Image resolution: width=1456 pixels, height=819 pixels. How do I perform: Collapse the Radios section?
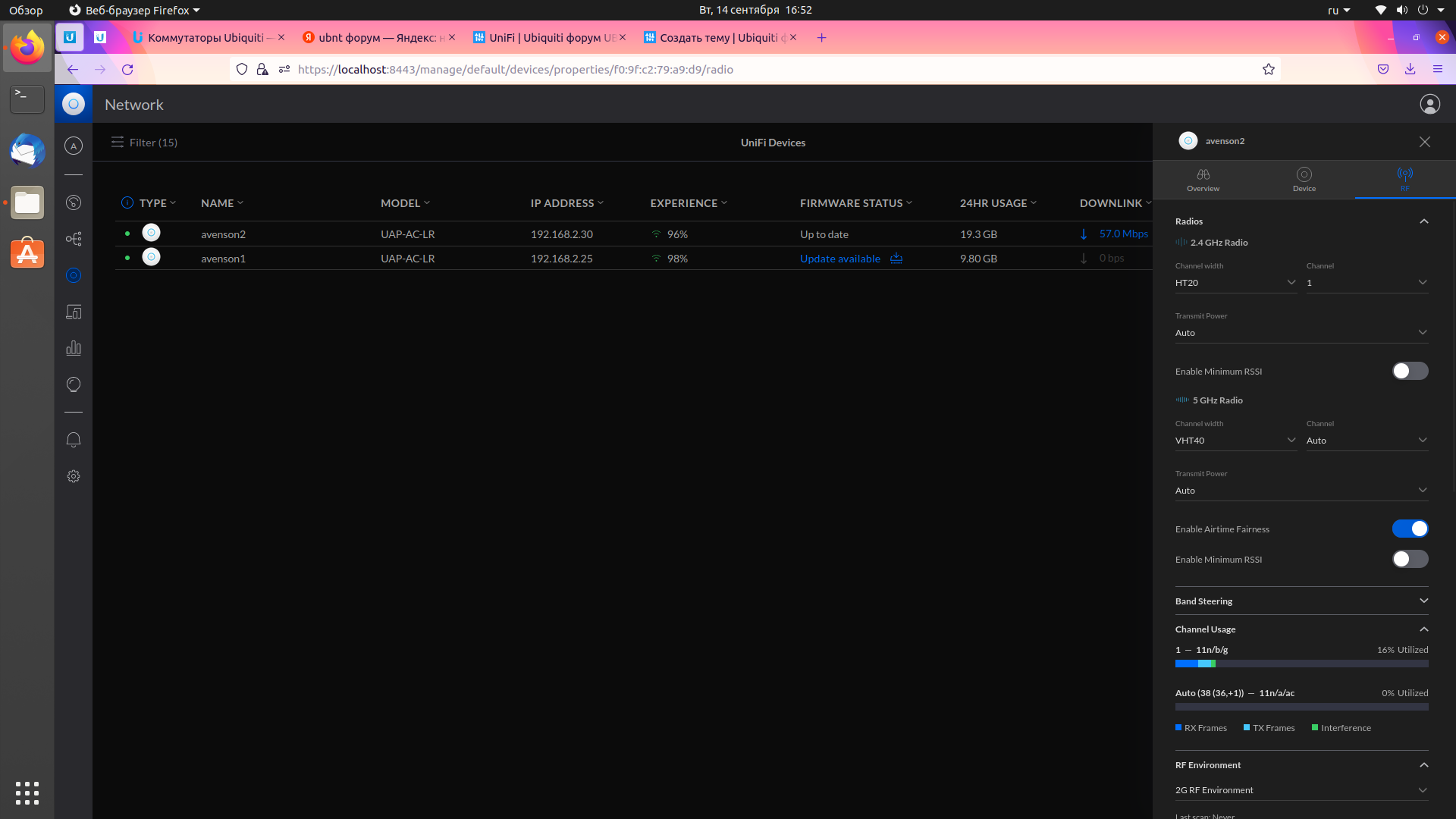(1423, 221)
